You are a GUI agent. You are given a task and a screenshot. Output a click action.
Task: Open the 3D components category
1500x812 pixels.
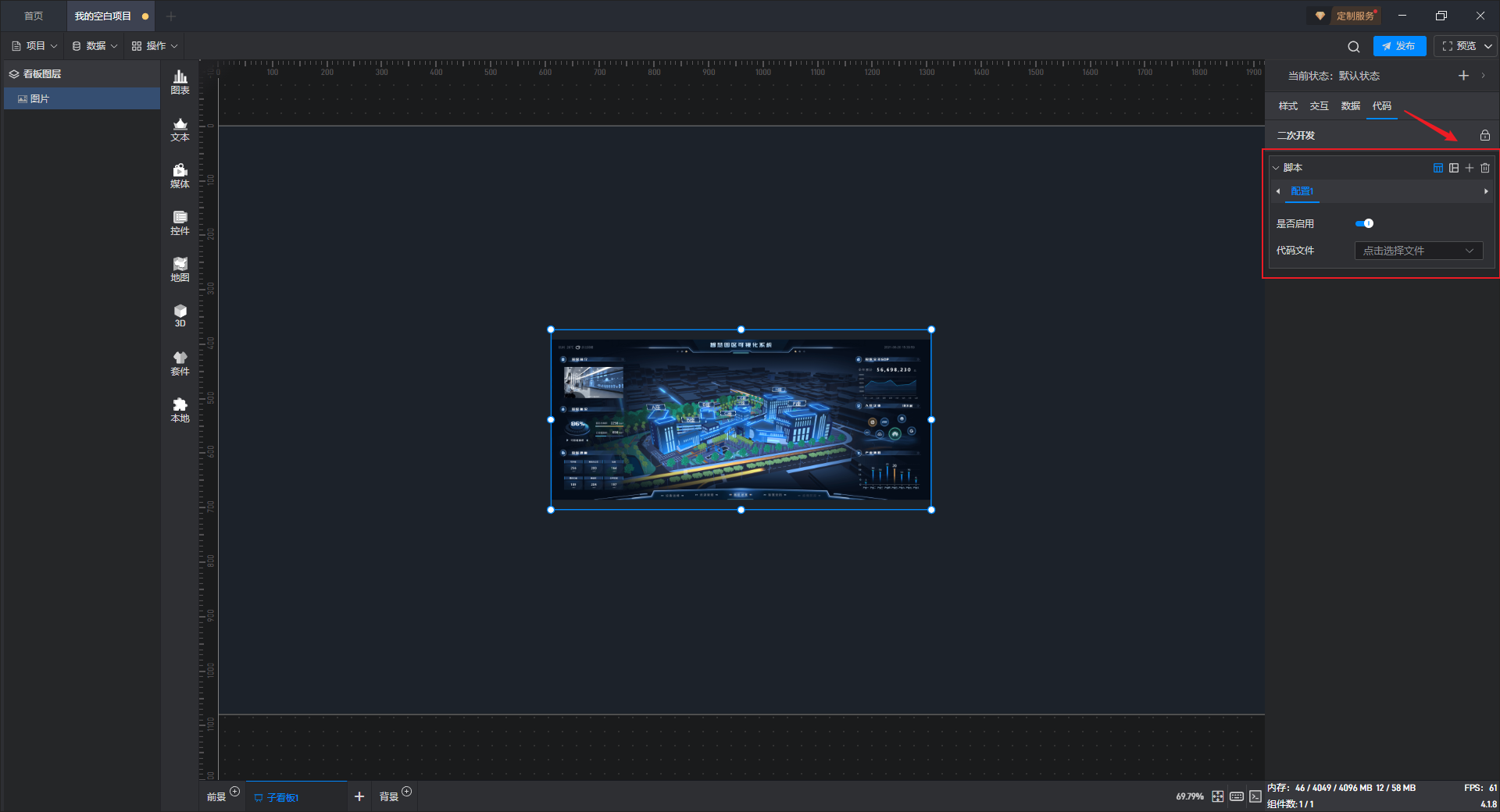click(180, 315)
